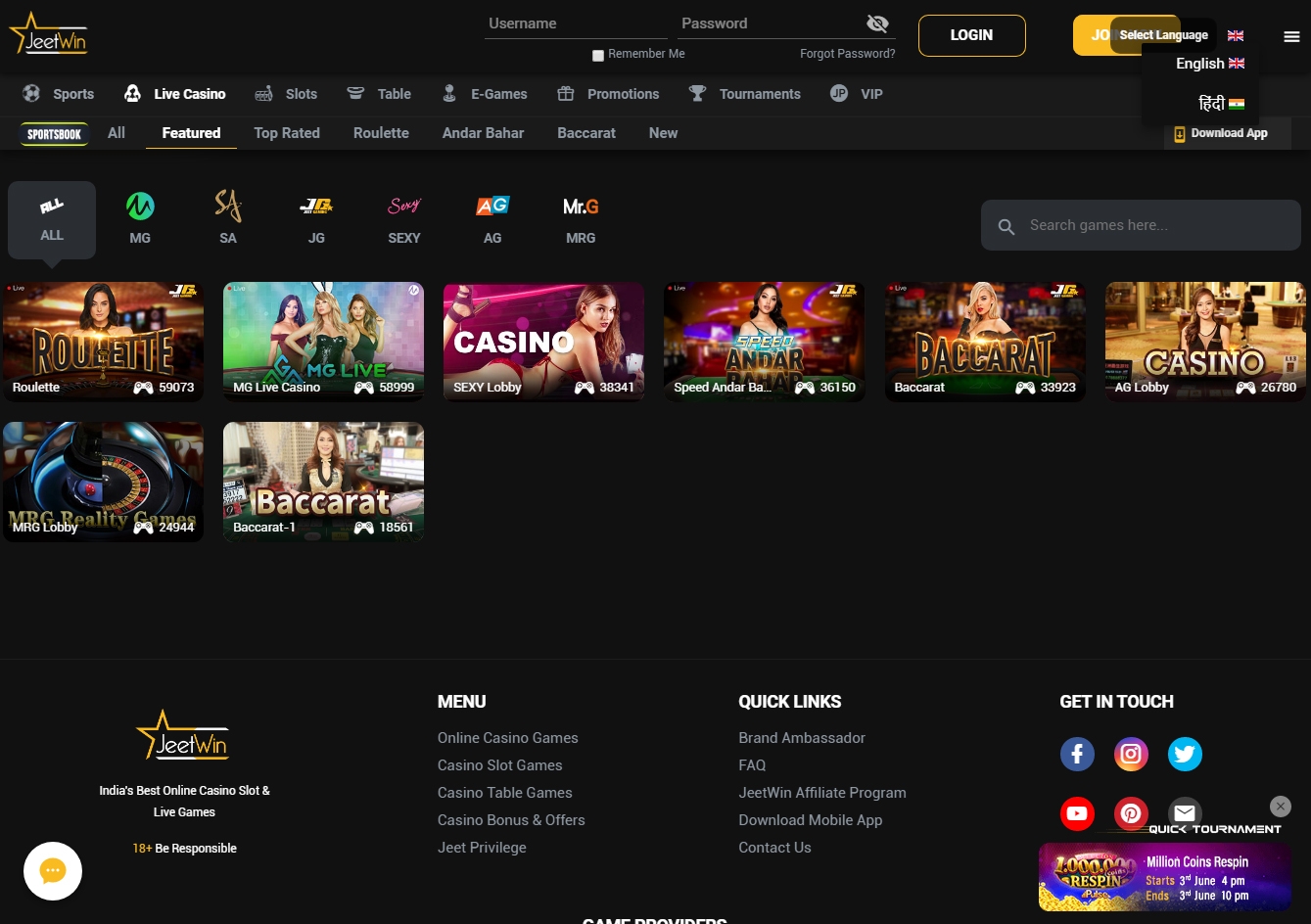Open the Baccarat games filter tab
The height and width of the screenshot is (924, 1311).
(x=585, y=133)
